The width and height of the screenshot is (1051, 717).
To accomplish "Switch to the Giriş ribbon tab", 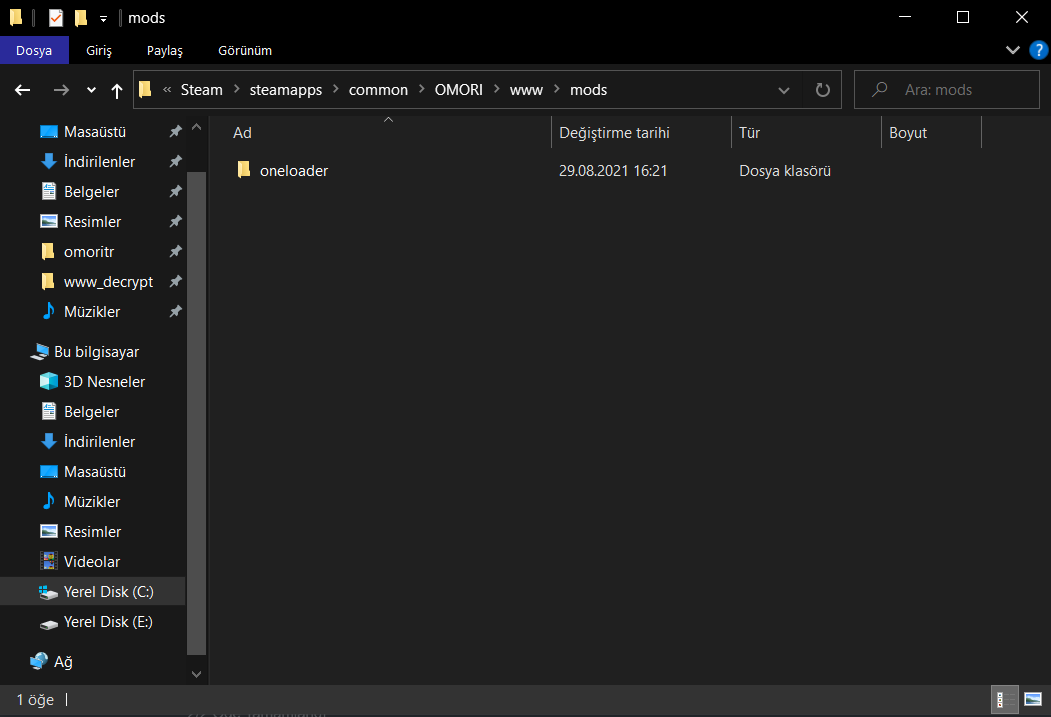I will (x=99, y=51).
